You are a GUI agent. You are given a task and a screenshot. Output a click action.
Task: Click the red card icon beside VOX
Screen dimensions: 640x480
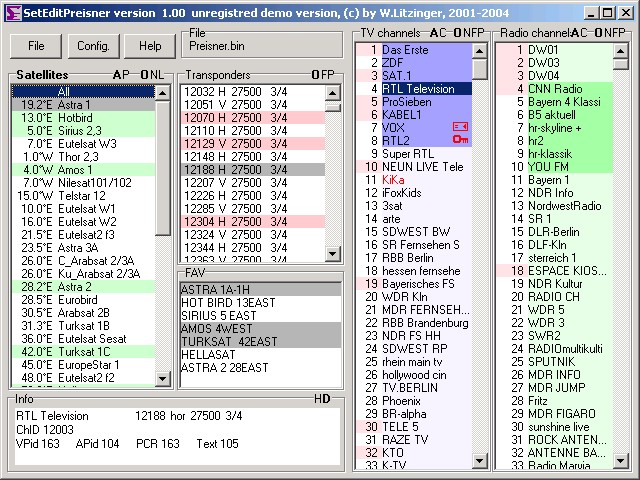460,127
